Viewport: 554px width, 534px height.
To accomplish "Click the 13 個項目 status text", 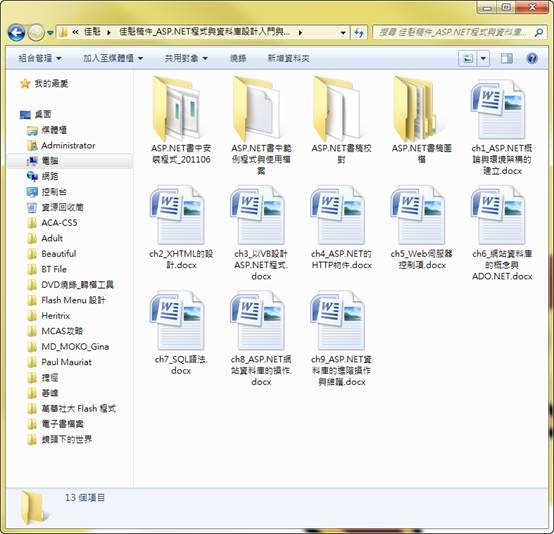I will point(85,498).
